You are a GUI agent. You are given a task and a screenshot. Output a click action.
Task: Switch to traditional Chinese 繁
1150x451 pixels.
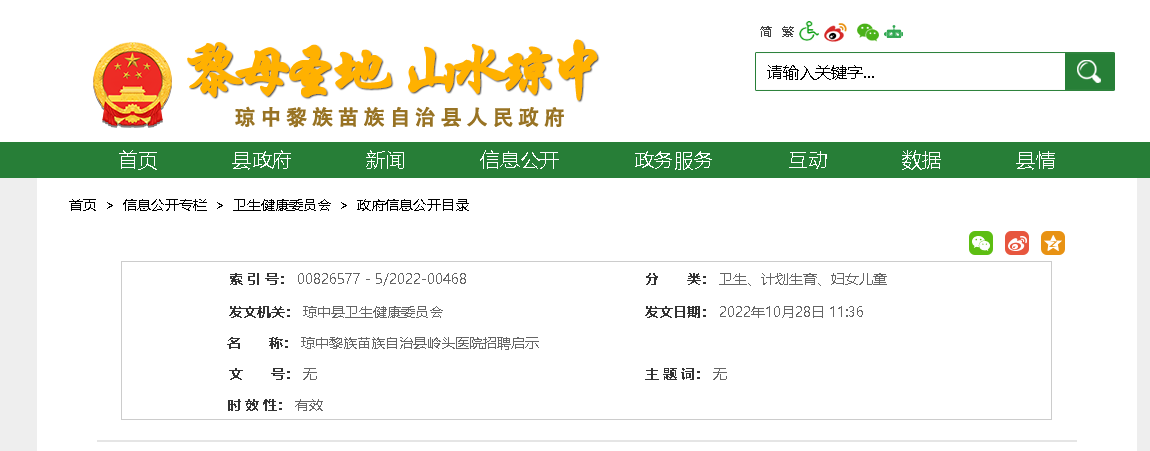click(x=788, y=32)
